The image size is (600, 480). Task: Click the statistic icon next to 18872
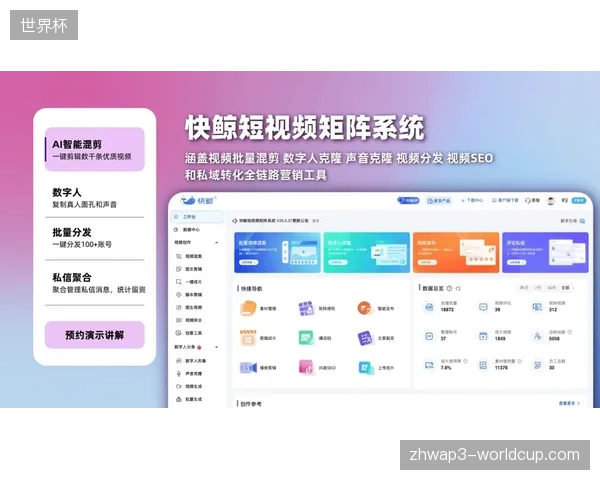click(429, 307)
